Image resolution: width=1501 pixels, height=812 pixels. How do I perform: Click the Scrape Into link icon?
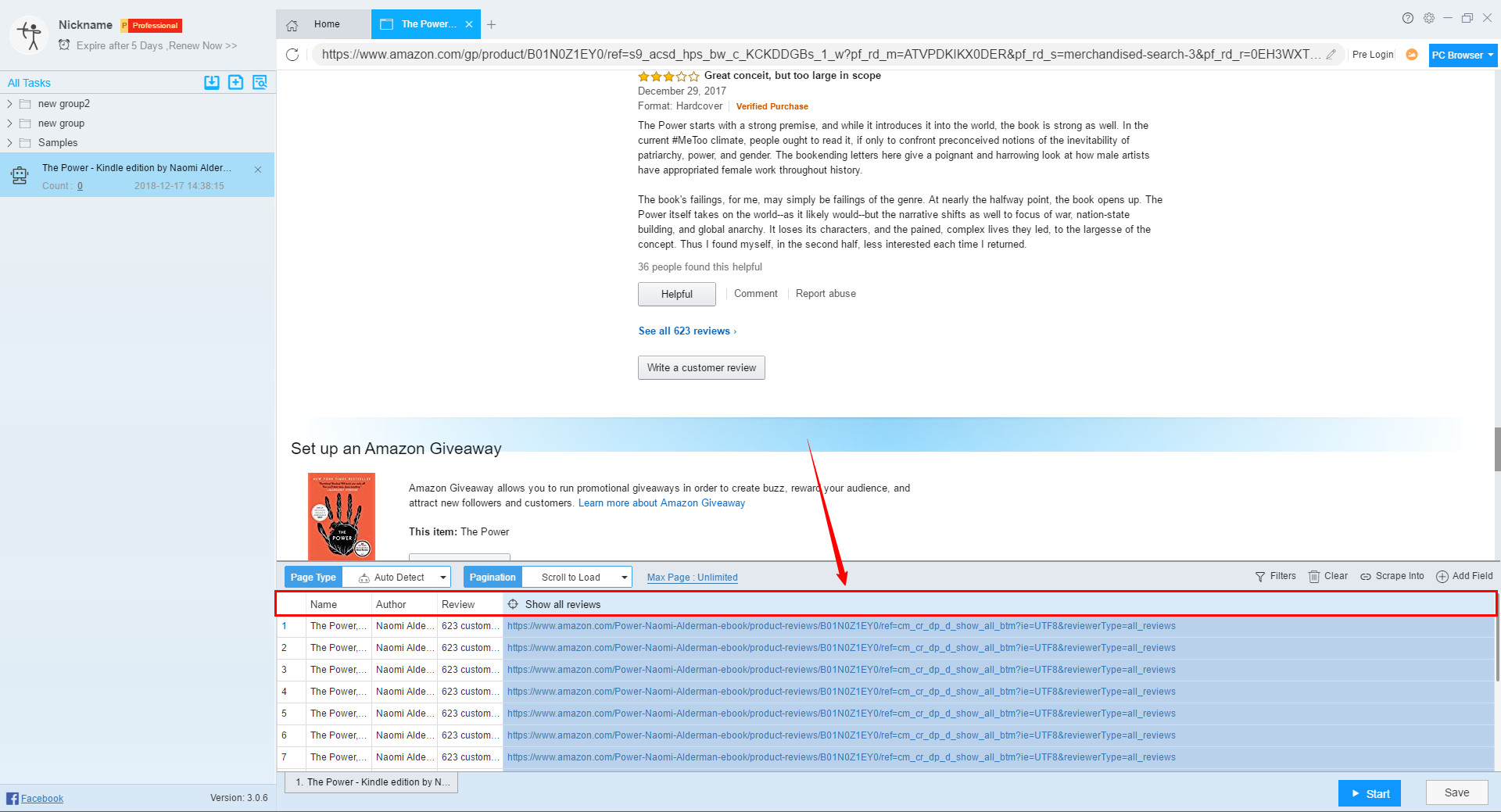[x=1366, y=577]
